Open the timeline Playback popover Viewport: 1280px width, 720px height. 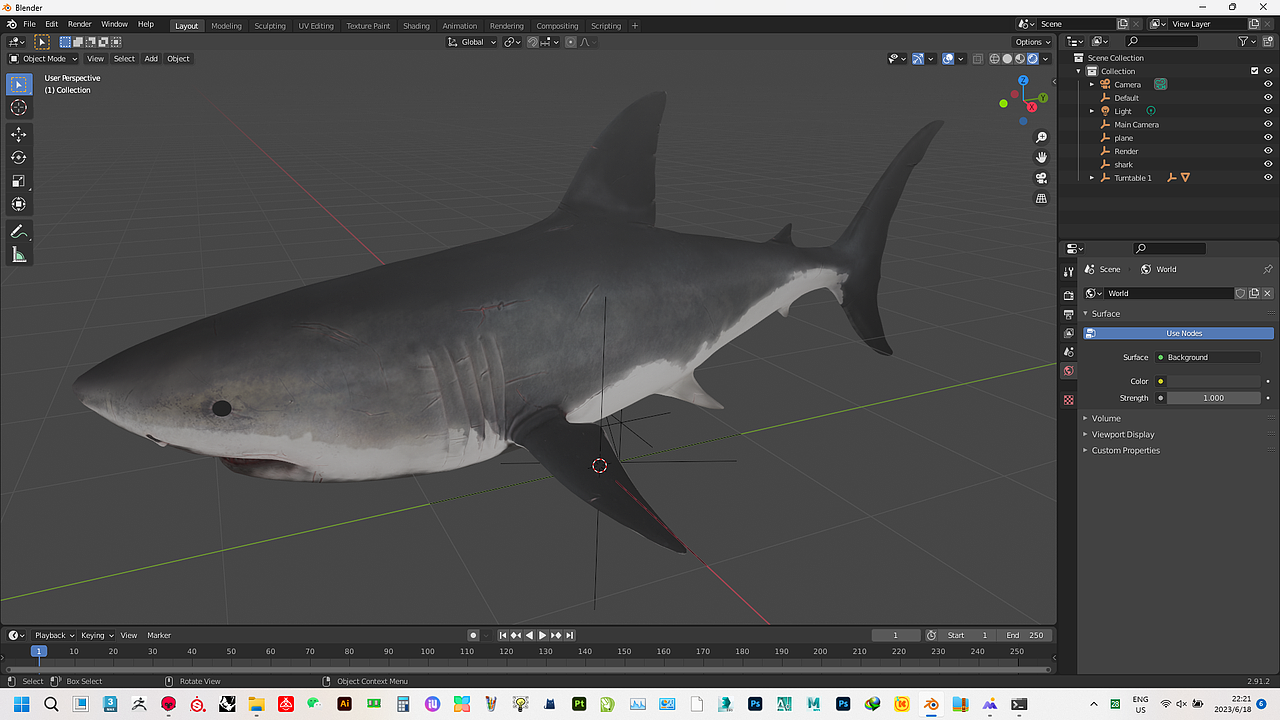pos(53,635)
